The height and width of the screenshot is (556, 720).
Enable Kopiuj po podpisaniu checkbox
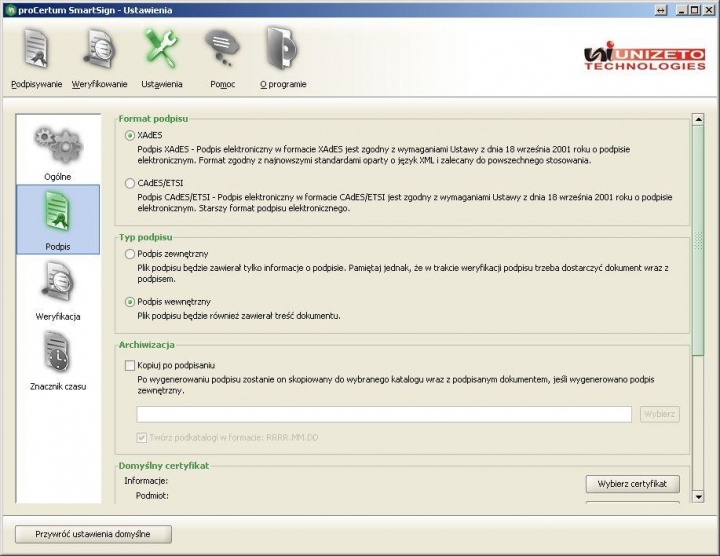[x=130, y=365]
